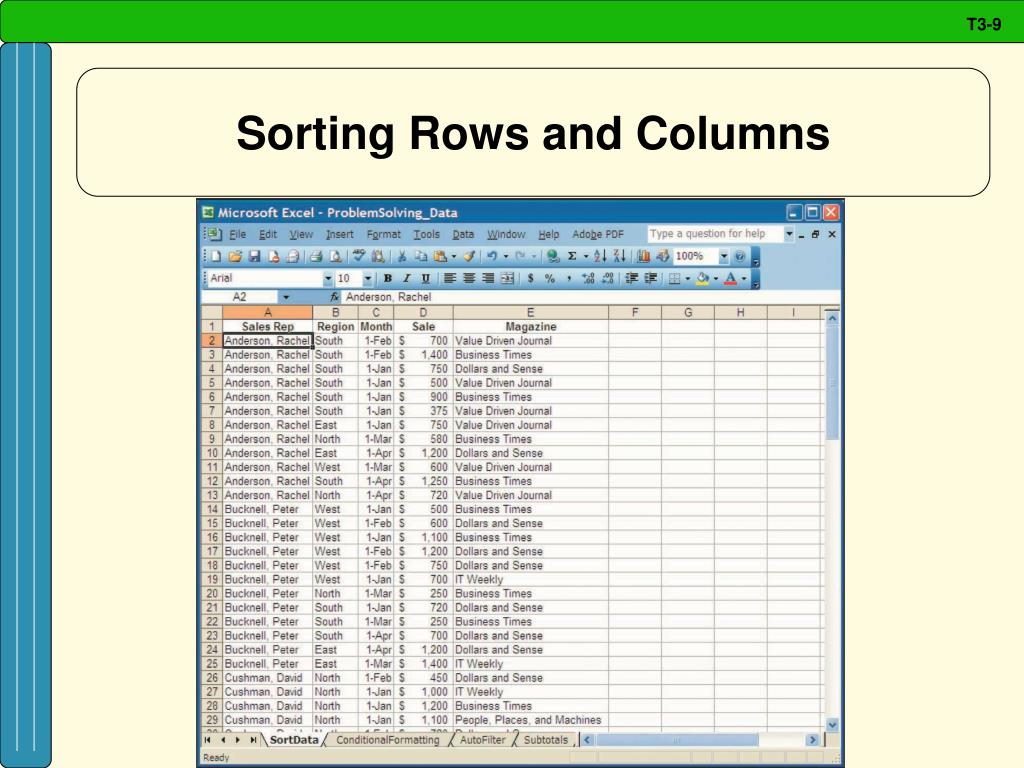This screenshot has height=768, width=1024.
Task: Select row header 14
Action: pos(212,509)
